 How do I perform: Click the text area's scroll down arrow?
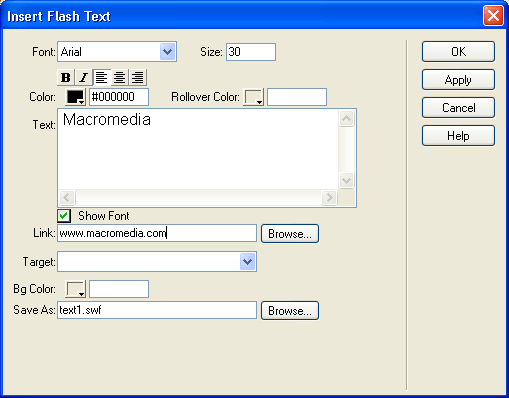click(347, 180)
